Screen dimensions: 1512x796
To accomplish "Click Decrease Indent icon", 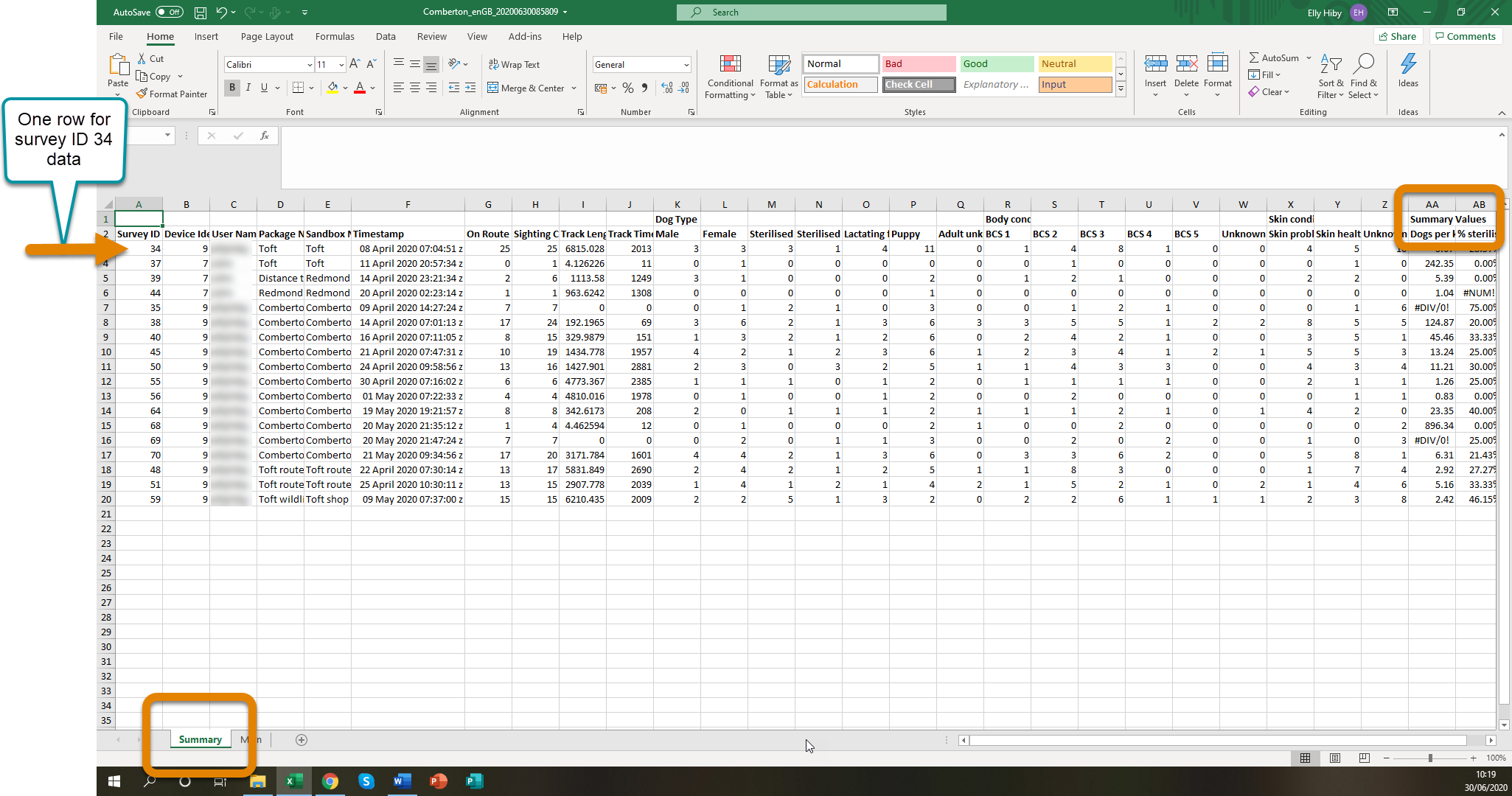I will click(453, 88).
